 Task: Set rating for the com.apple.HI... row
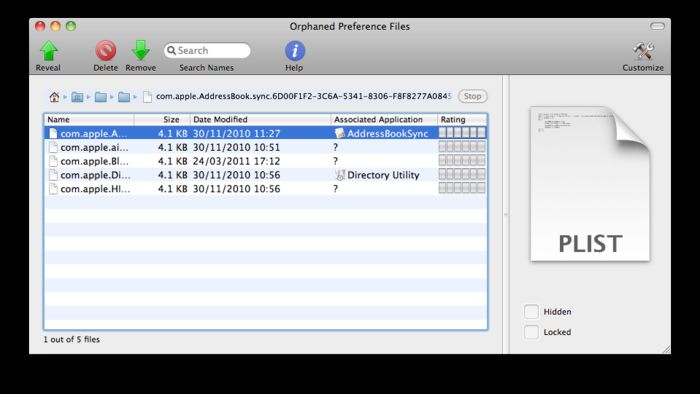[462, 188]
